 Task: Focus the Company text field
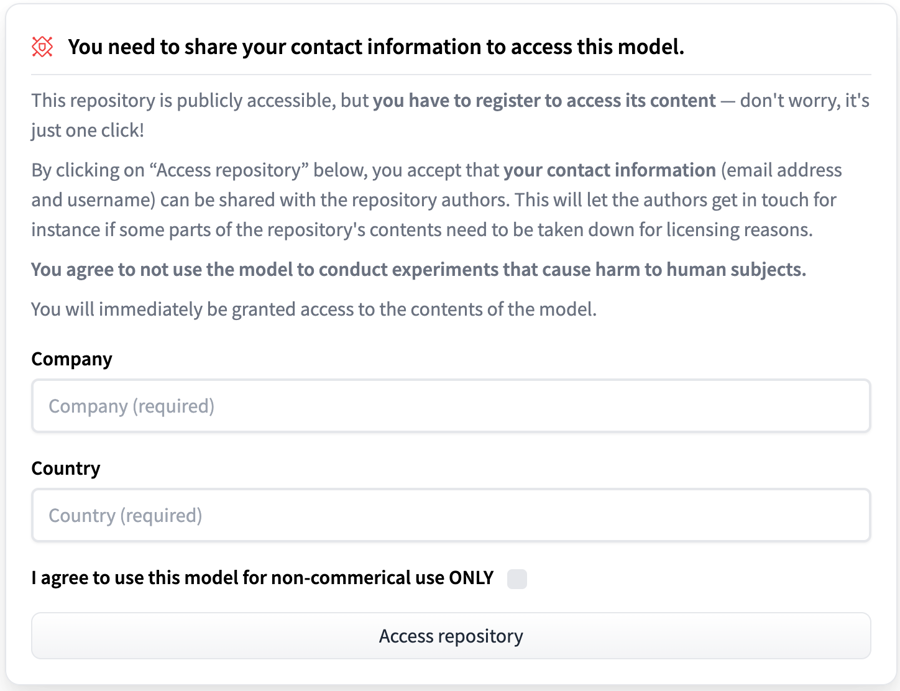[x=450, y=406]
